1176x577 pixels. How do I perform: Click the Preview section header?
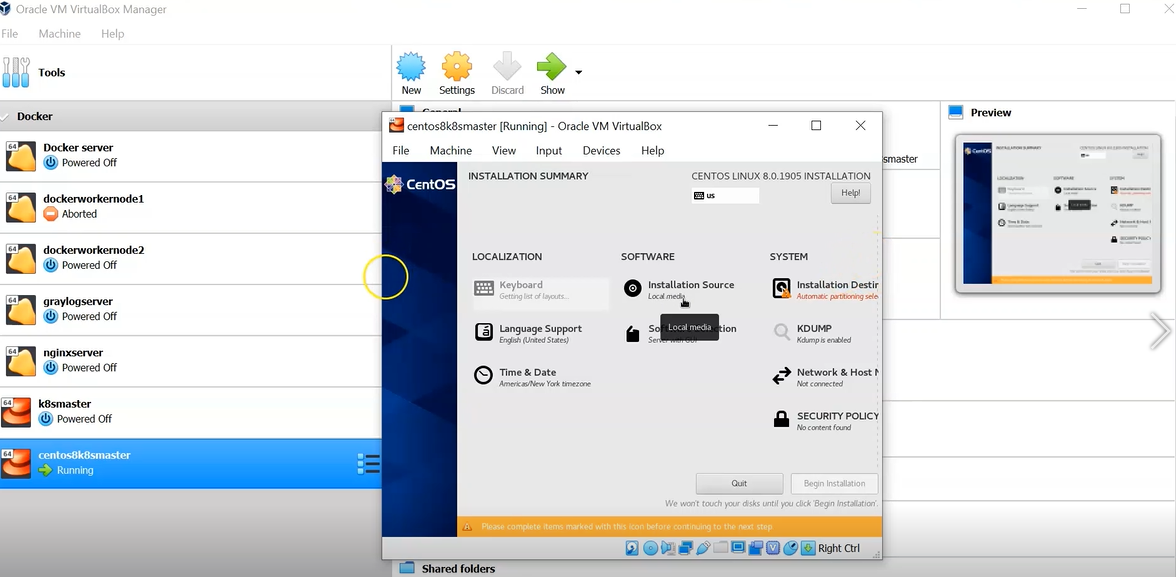[x=991, y=113]
